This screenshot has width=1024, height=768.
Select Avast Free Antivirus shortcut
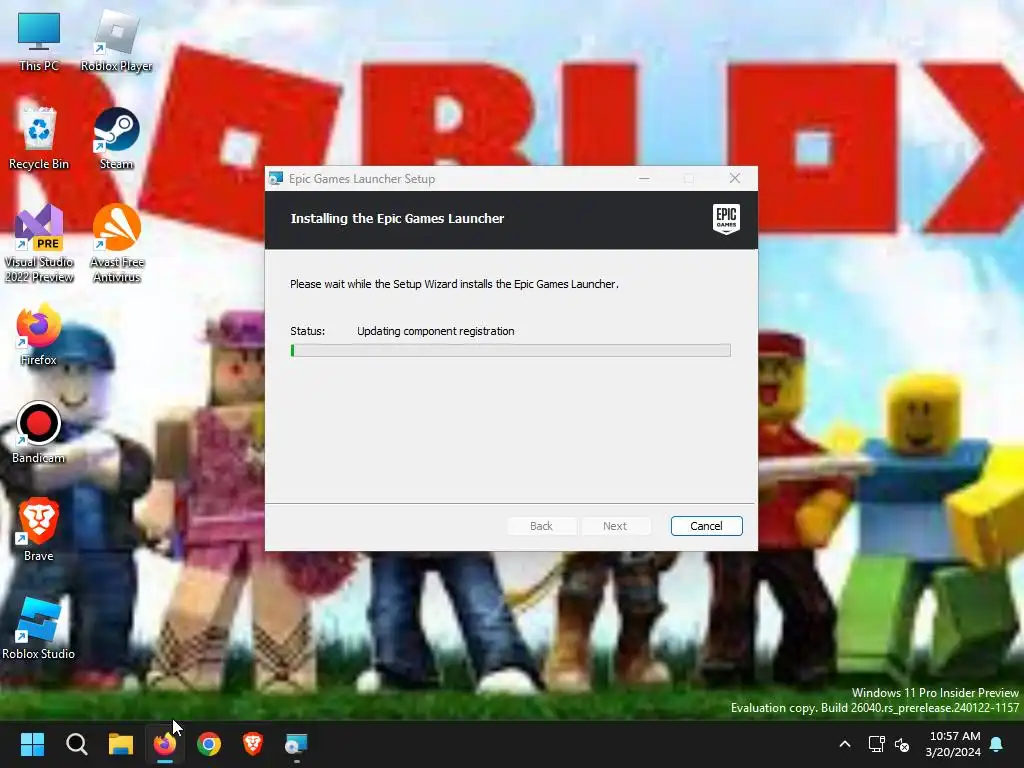pos(116,244)
